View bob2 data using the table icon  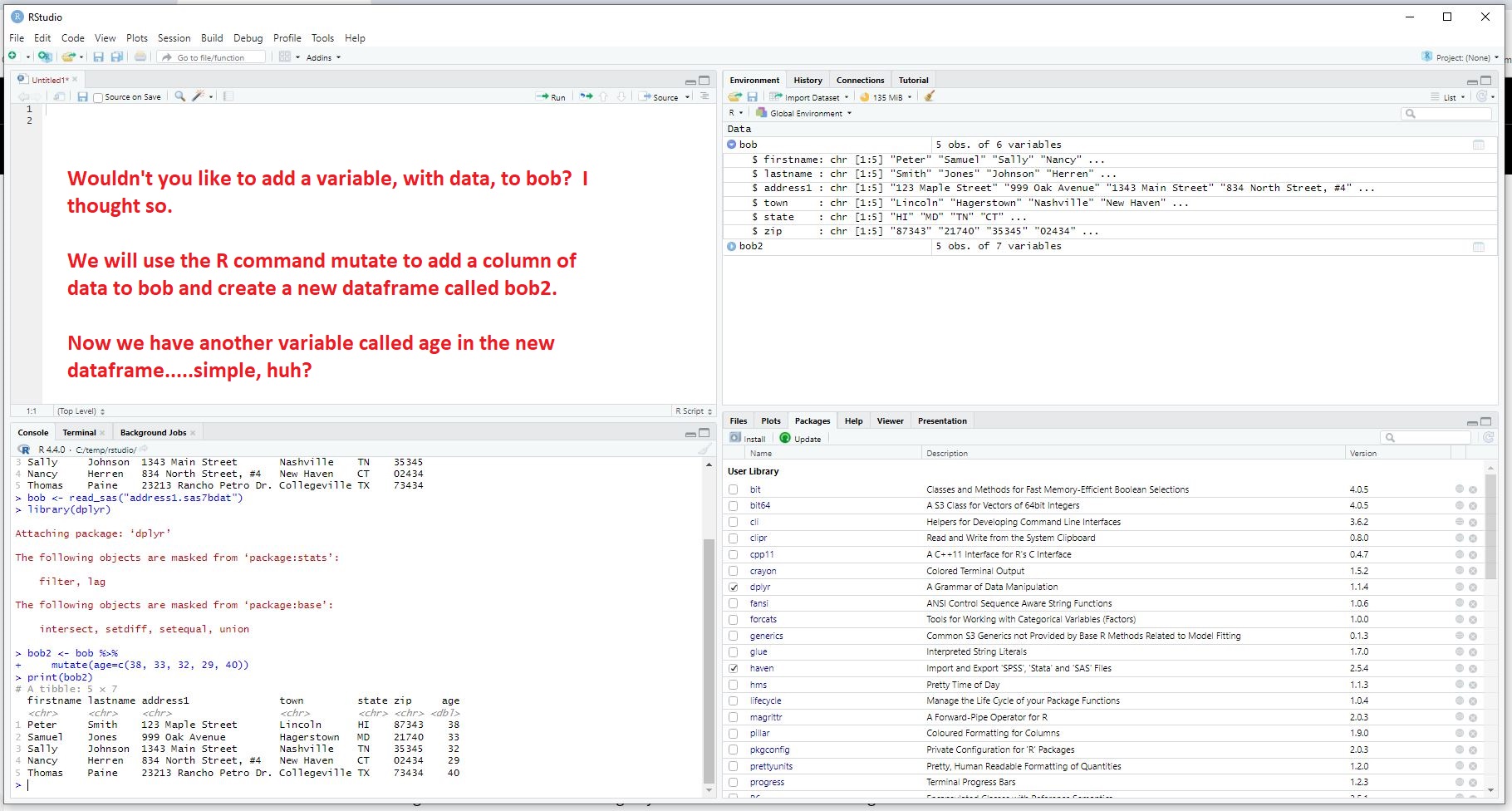click(1478, 247)
